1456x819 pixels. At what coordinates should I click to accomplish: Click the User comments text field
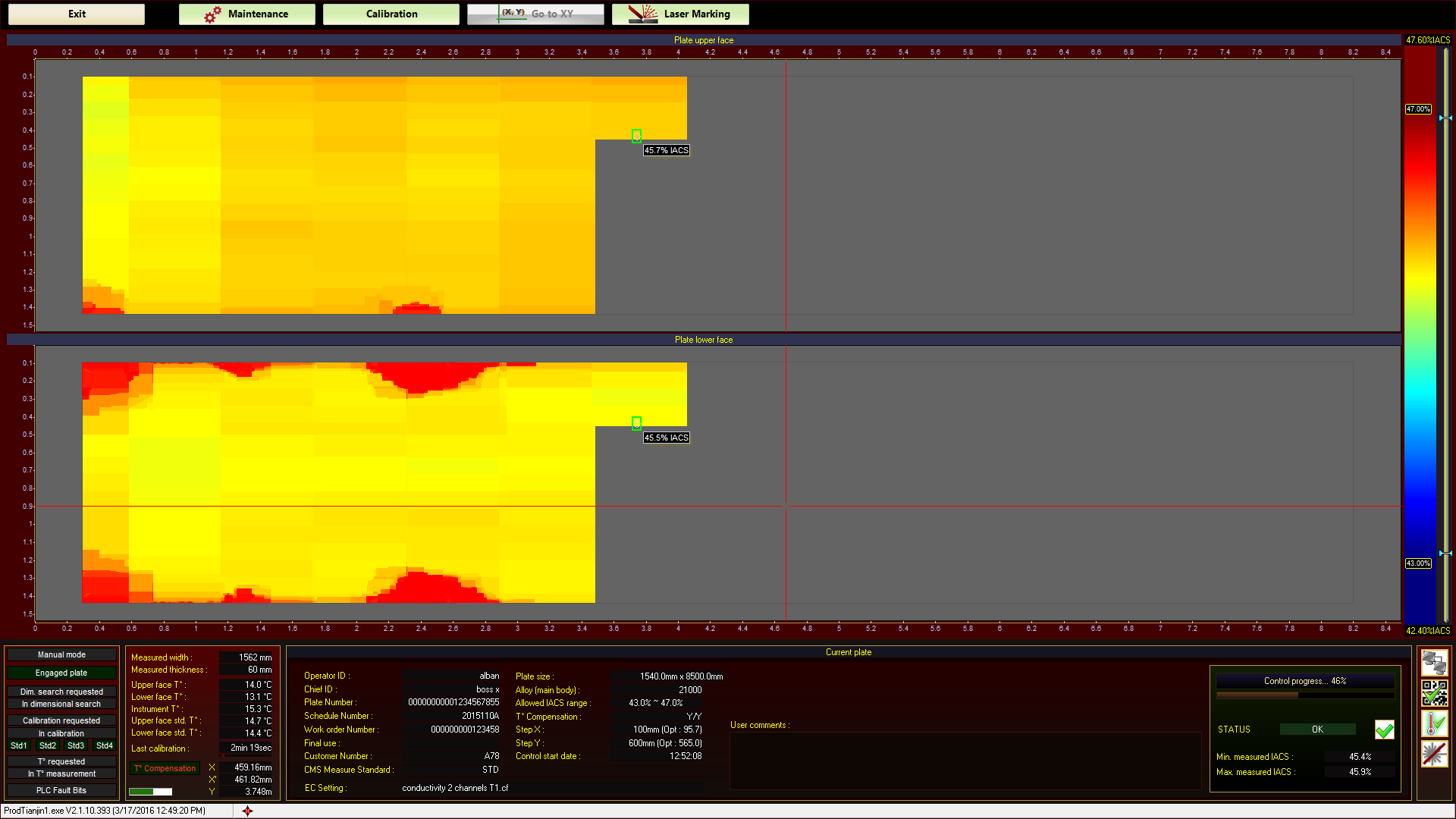click(965, 761)
